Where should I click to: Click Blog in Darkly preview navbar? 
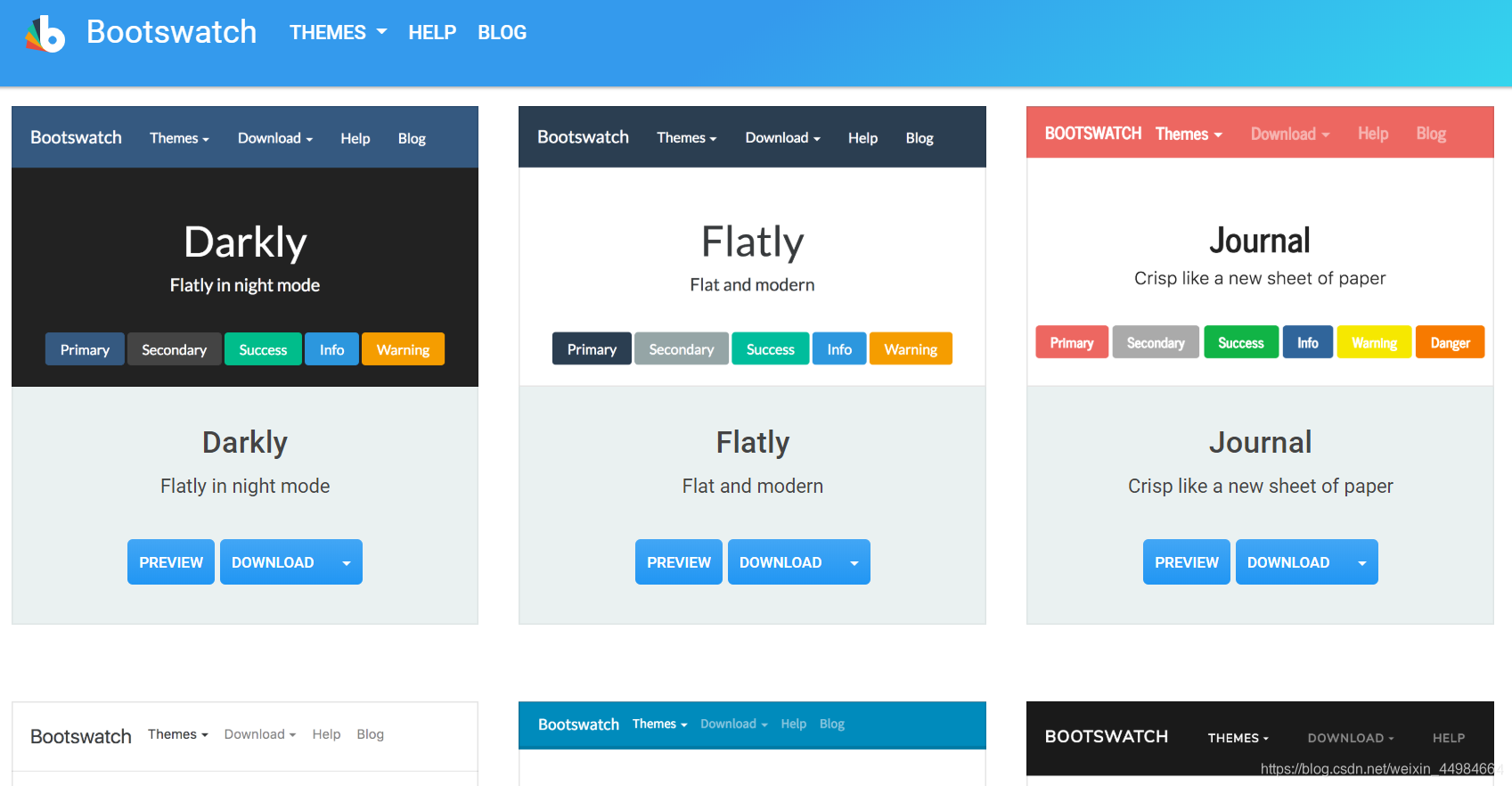click(412, 138)
